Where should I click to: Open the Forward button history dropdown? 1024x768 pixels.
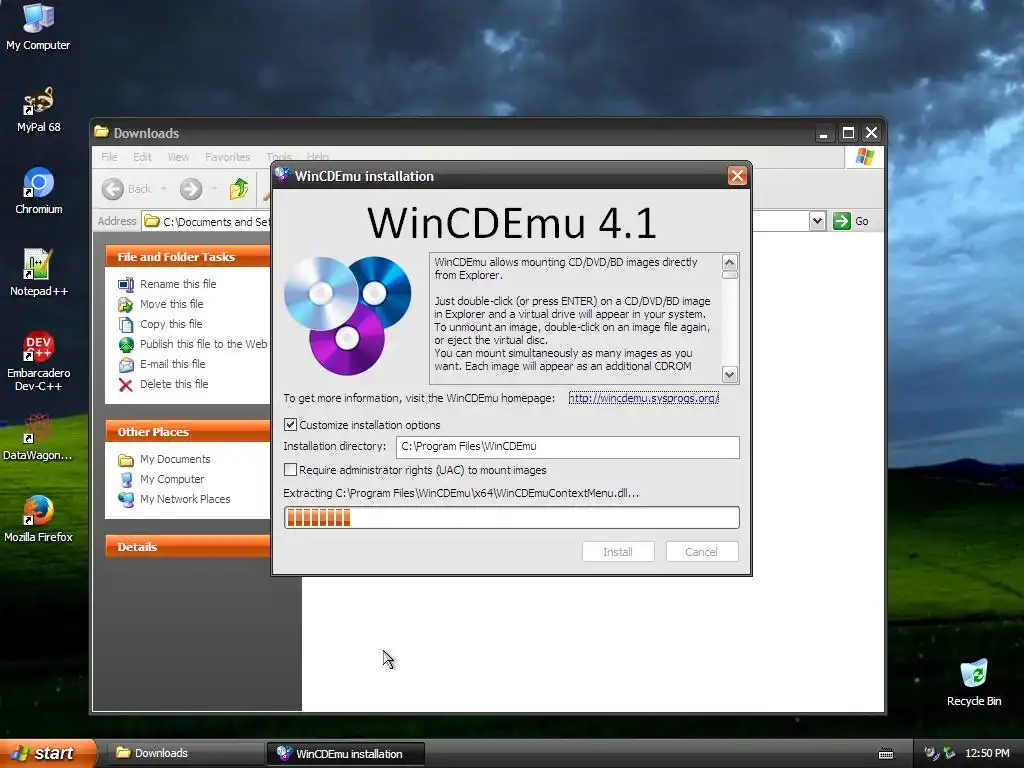(214, 189)
